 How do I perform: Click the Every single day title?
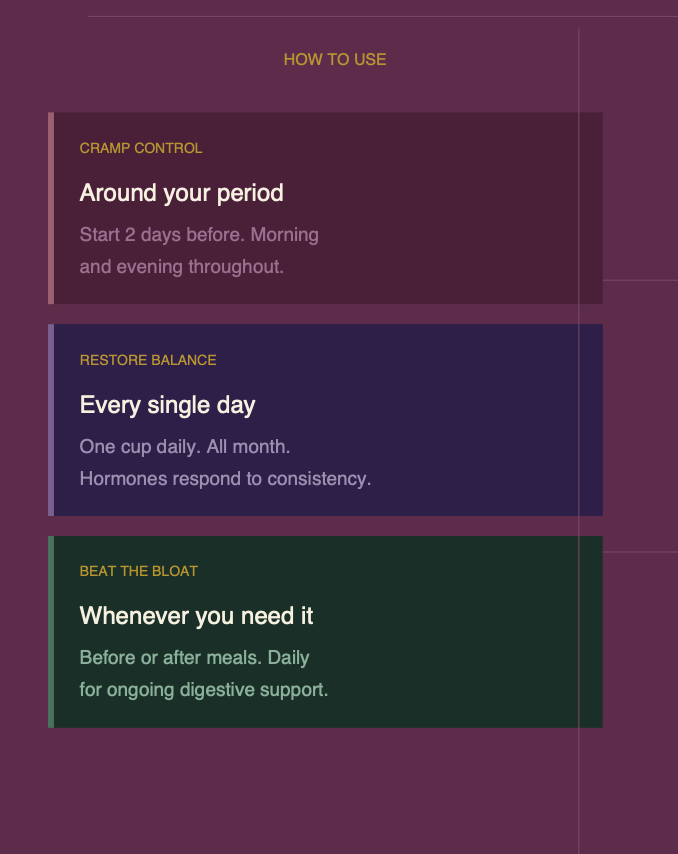[x=167, y=405]
